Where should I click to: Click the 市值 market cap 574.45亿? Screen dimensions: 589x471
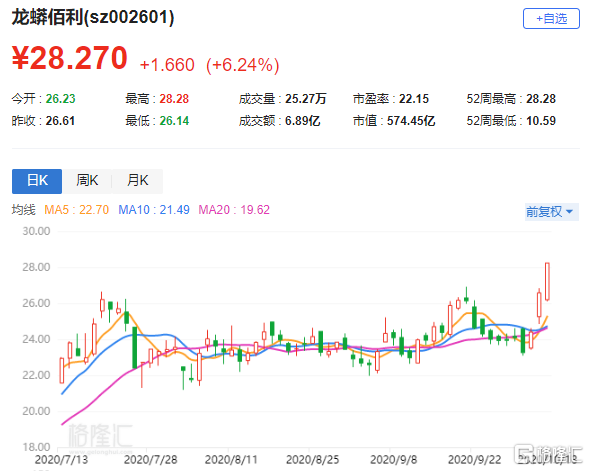[x=411, y=121]
